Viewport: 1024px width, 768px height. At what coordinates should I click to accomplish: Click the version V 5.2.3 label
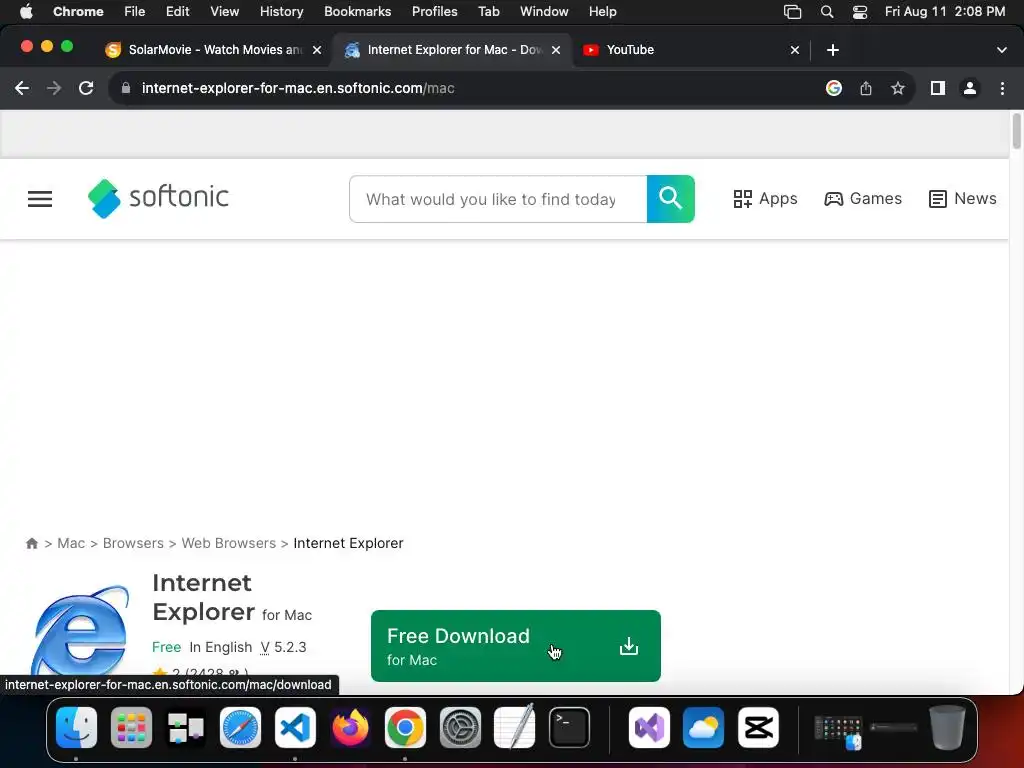283,647
